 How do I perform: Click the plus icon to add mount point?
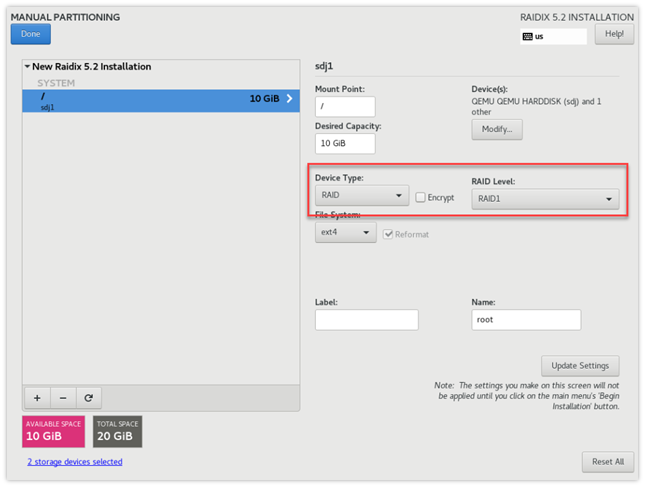coord(37,397)
